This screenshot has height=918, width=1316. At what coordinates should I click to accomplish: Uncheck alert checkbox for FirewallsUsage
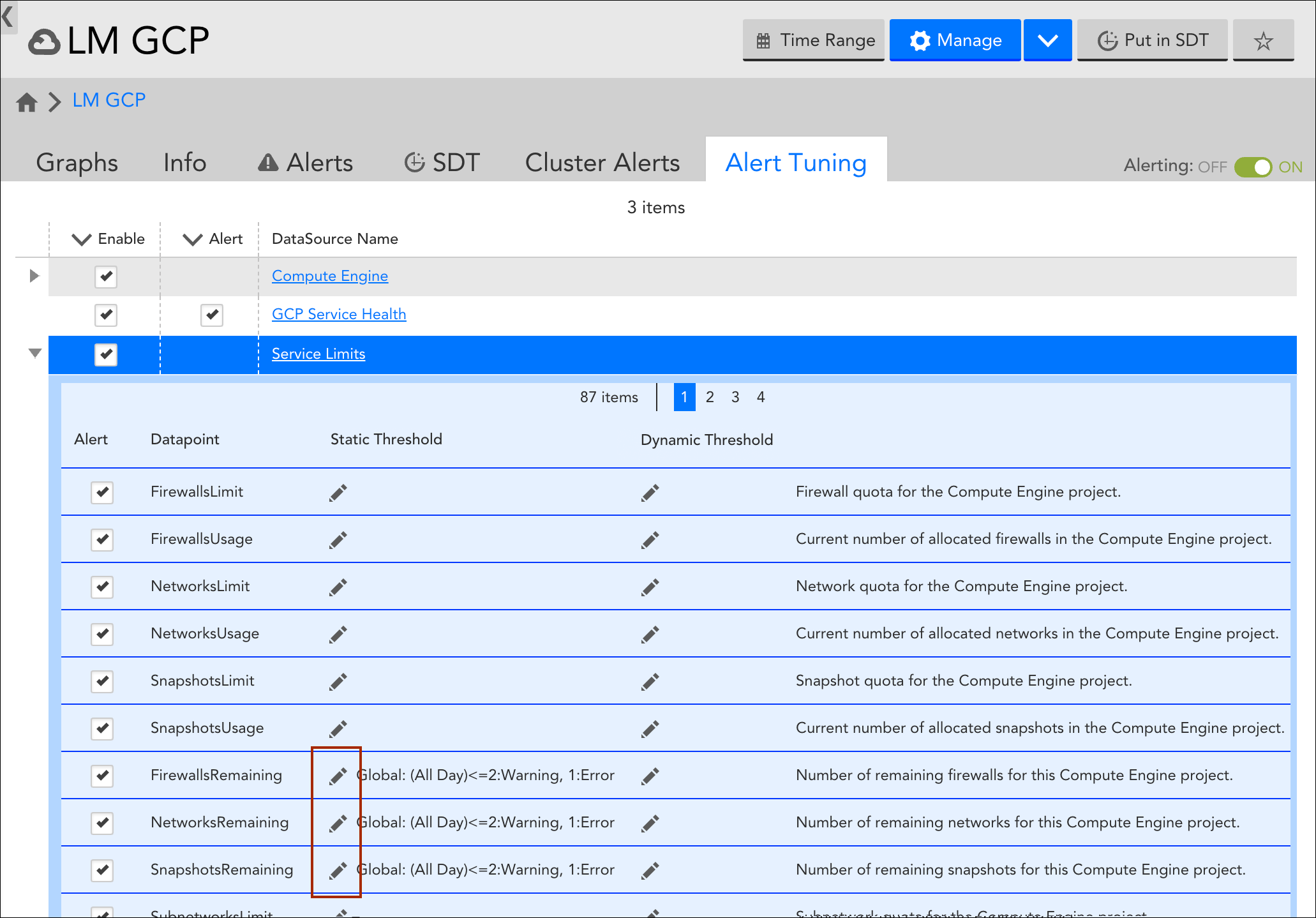click(x=102, y=539)
